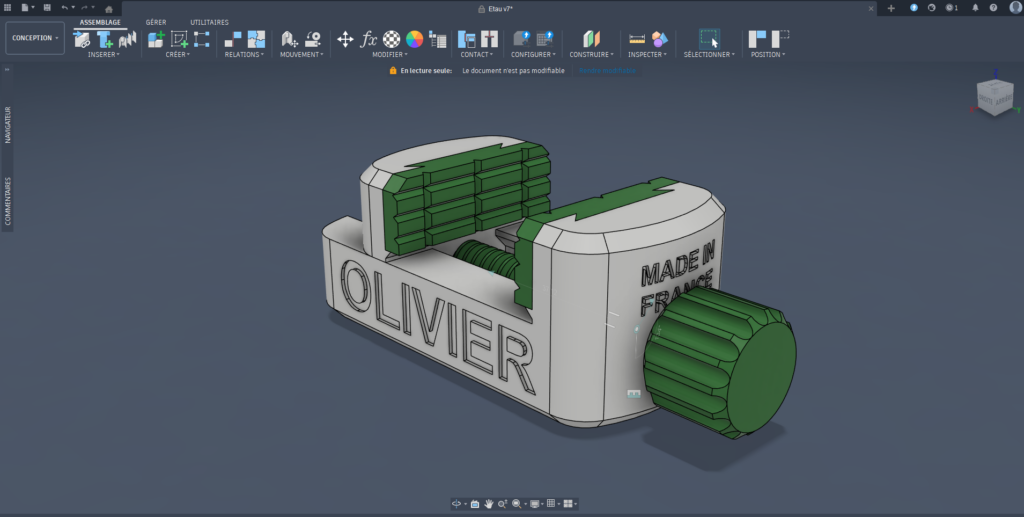This screenshot has width=1024, height=517.
Task: Click the Orbit tool in navigation bar
Action: (457, 504)
